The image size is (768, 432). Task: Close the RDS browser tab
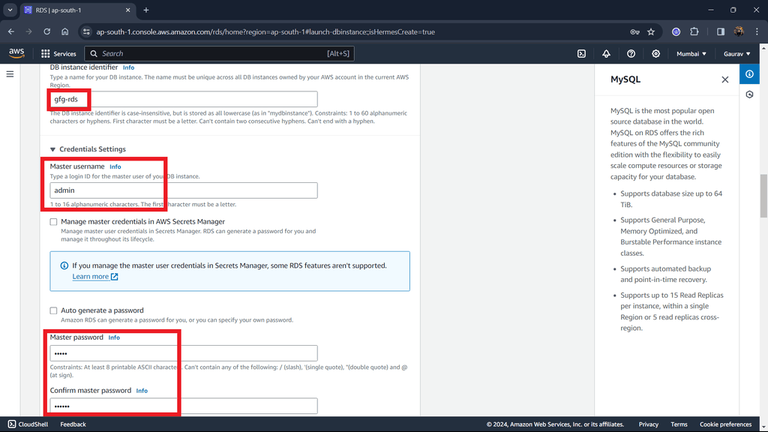tap(128, 10)
